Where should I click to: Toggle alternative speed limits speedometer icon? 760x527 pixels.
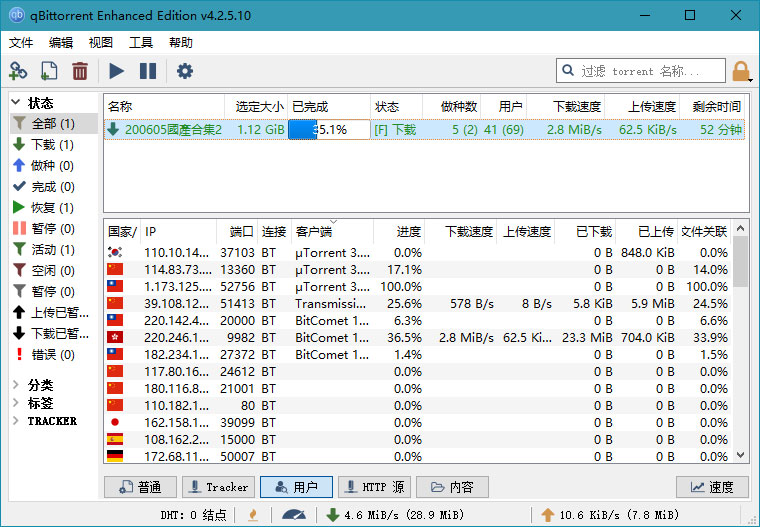coord(294,514)
